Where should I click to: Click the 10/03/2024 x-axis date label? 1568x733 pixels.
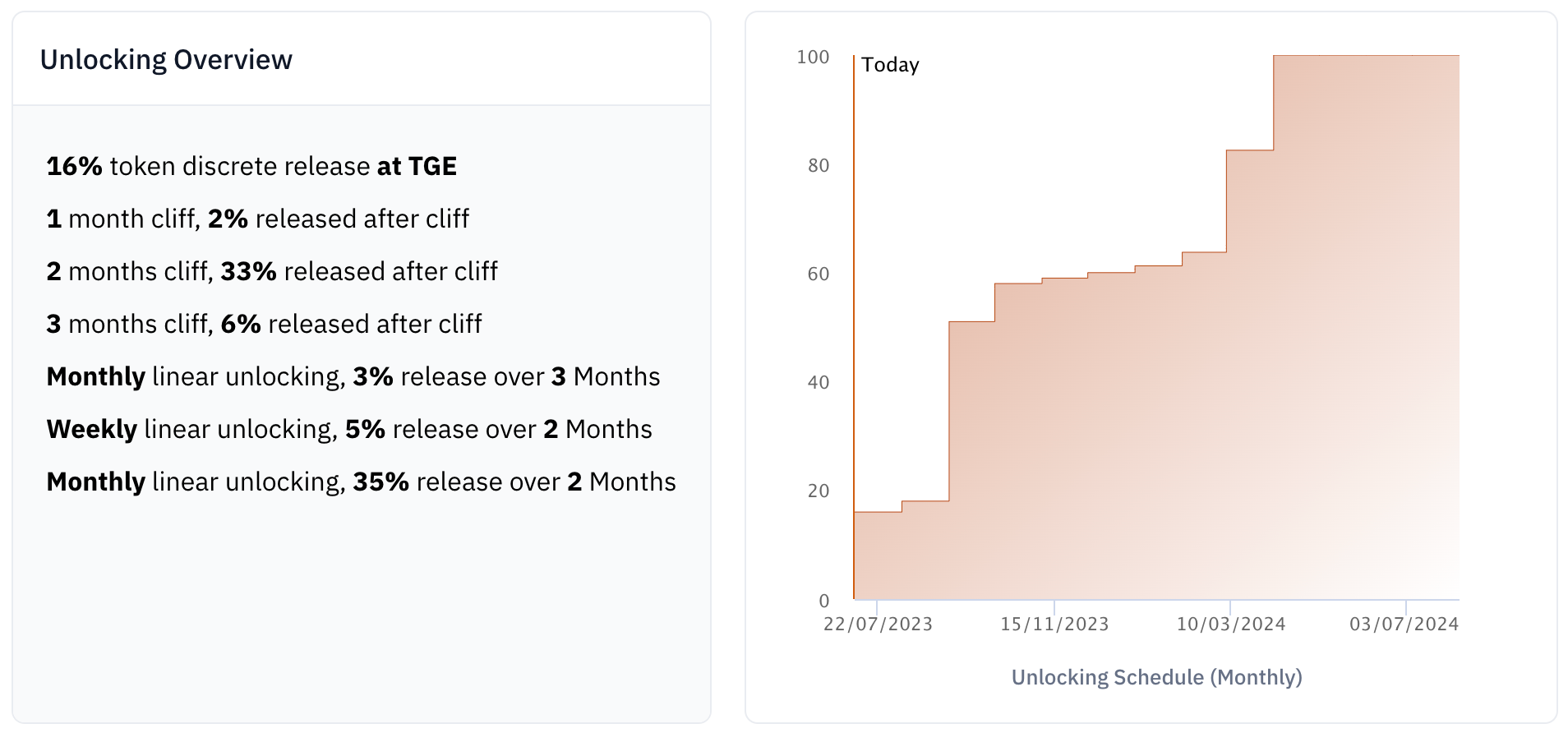pos(1231,625)
